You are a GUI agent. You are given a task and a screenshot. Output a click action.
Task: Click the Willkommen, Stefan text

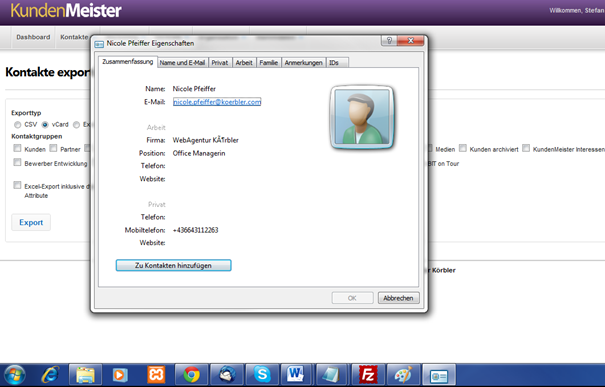pos(577,10)
